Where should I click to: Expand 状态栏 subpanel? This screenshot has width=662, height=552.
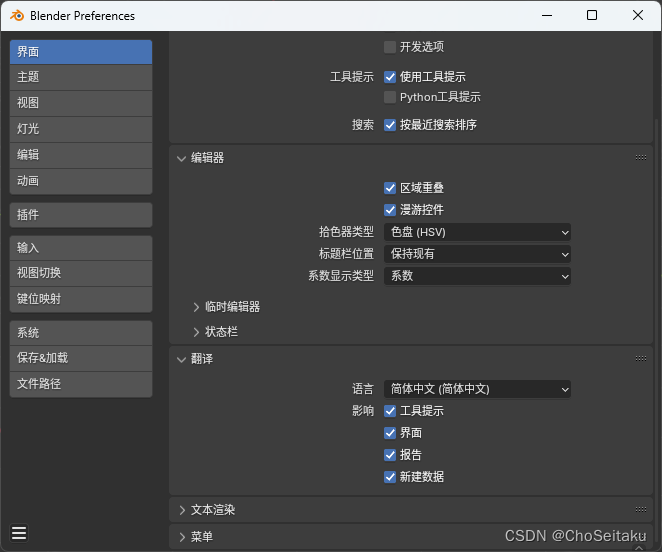[196, 332]
